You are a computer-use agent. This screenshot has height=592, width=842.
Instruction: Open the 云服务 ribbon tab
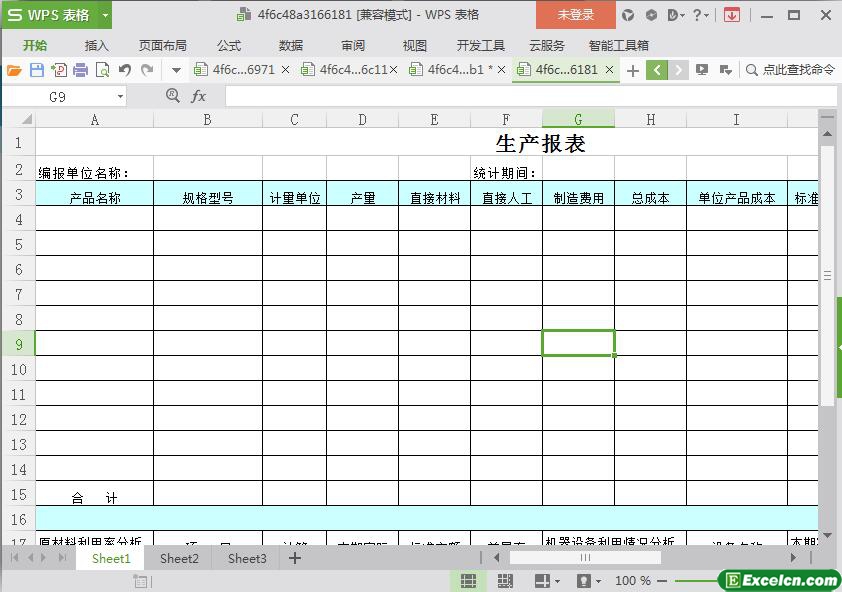[x=547, y=46]
